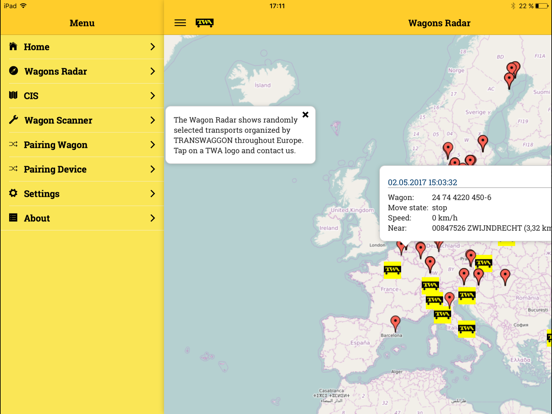Image resolution: width=552 pixels, height=414 pixels.
Task: Tap the TWA marker over Slovenia and Croatia
Action: pyautogui.click(x=467, y=295)
